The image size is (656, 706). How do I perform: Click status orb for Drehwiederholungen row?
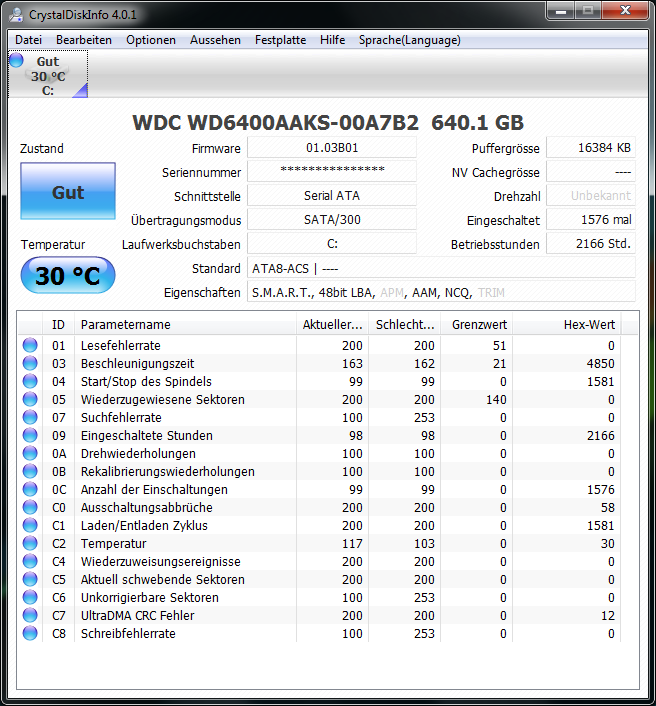click(30, 453)
